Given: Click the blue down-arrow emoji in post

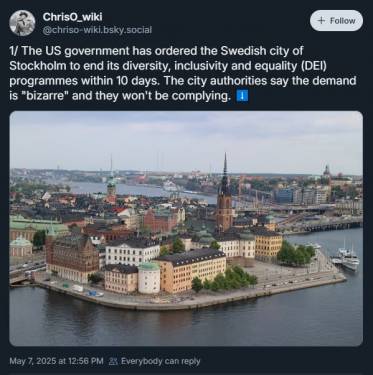Looking at the screenshot, I should coord(242,96).
